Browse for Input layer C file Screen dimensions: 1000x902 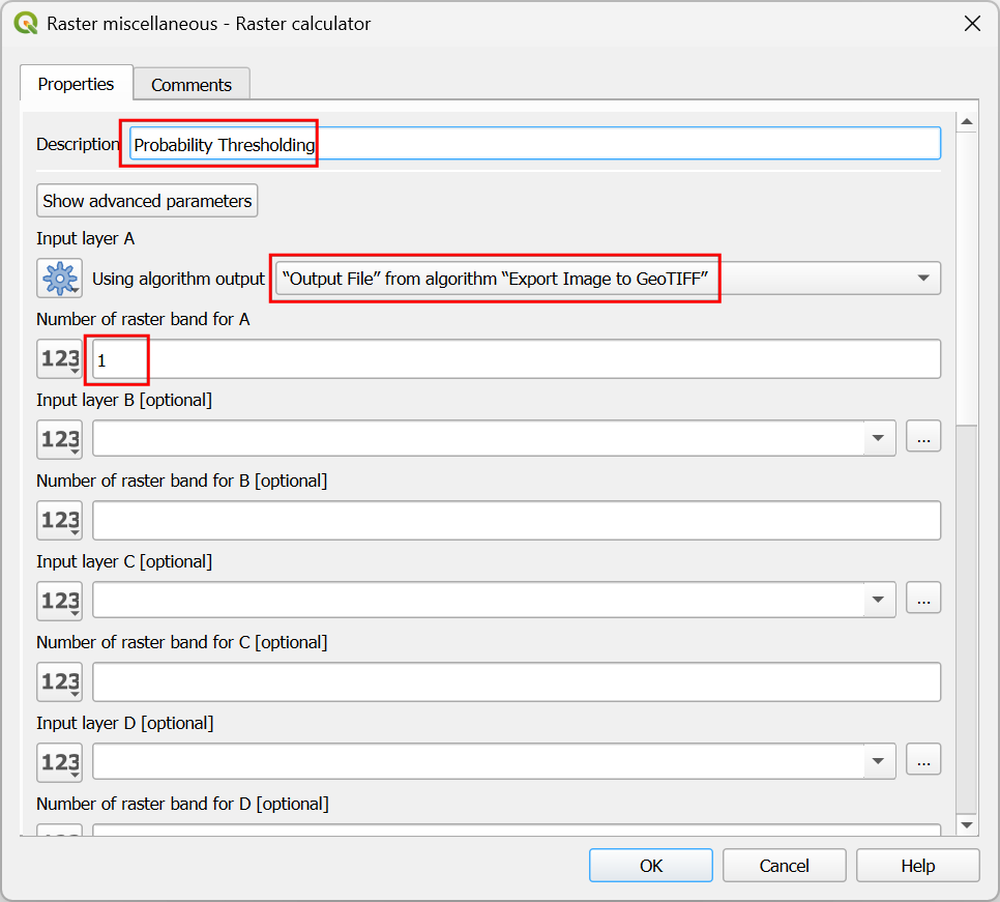click(x=923, y=599)
